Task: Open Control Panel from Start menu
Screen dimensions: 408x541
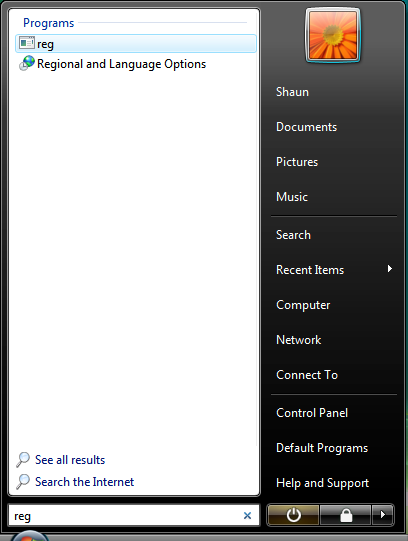Action: click(312, 413)
